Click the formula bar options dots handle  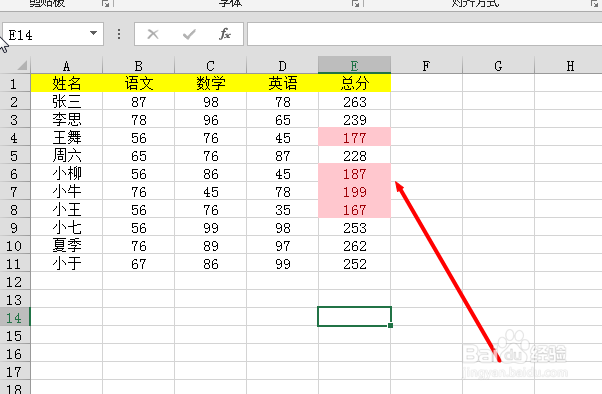[119, 34]
